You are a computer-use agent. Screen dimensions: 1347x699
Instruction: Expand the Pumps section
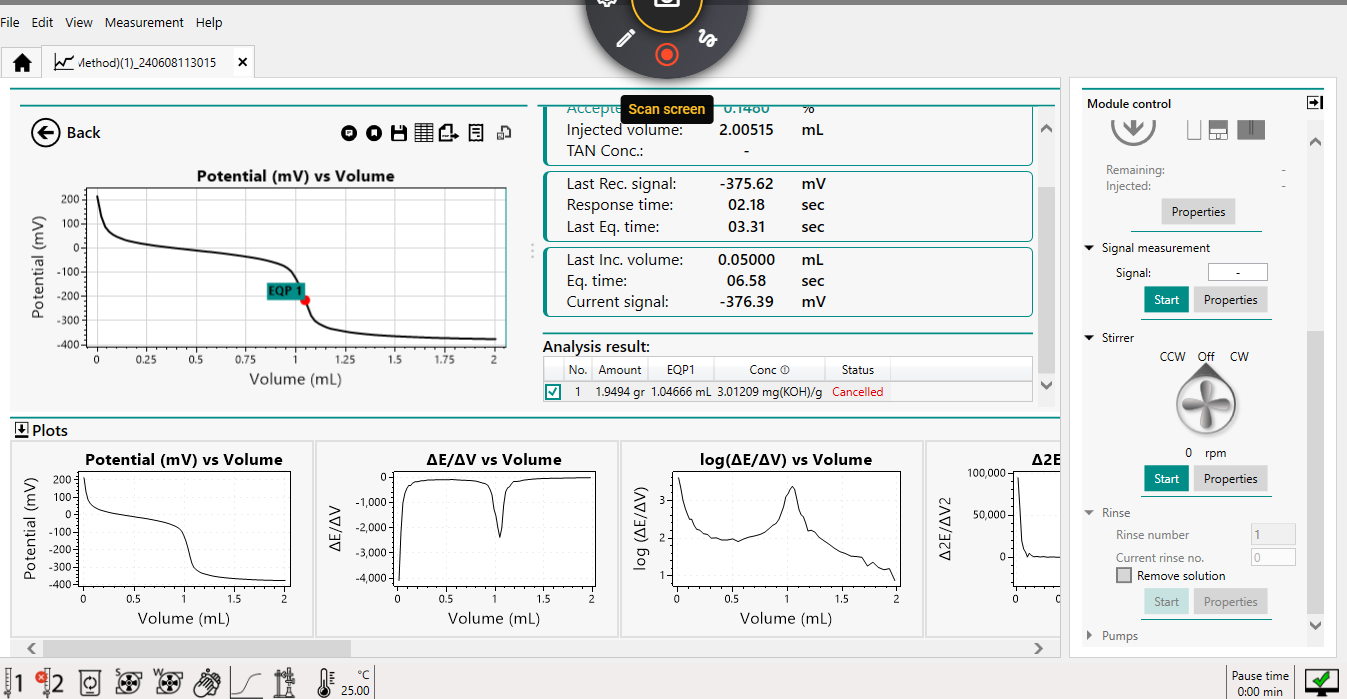click(x=1089, y=636)
